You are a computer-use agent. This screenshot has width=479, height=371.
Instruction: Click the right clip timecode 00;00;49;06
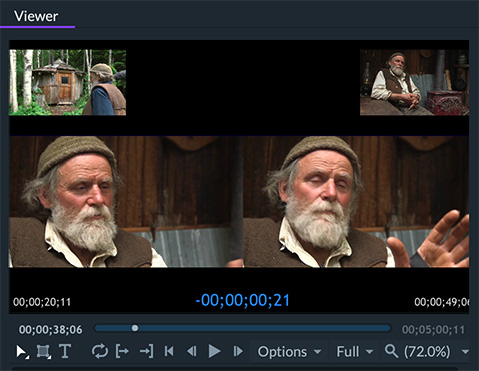[x=442, y=302]
